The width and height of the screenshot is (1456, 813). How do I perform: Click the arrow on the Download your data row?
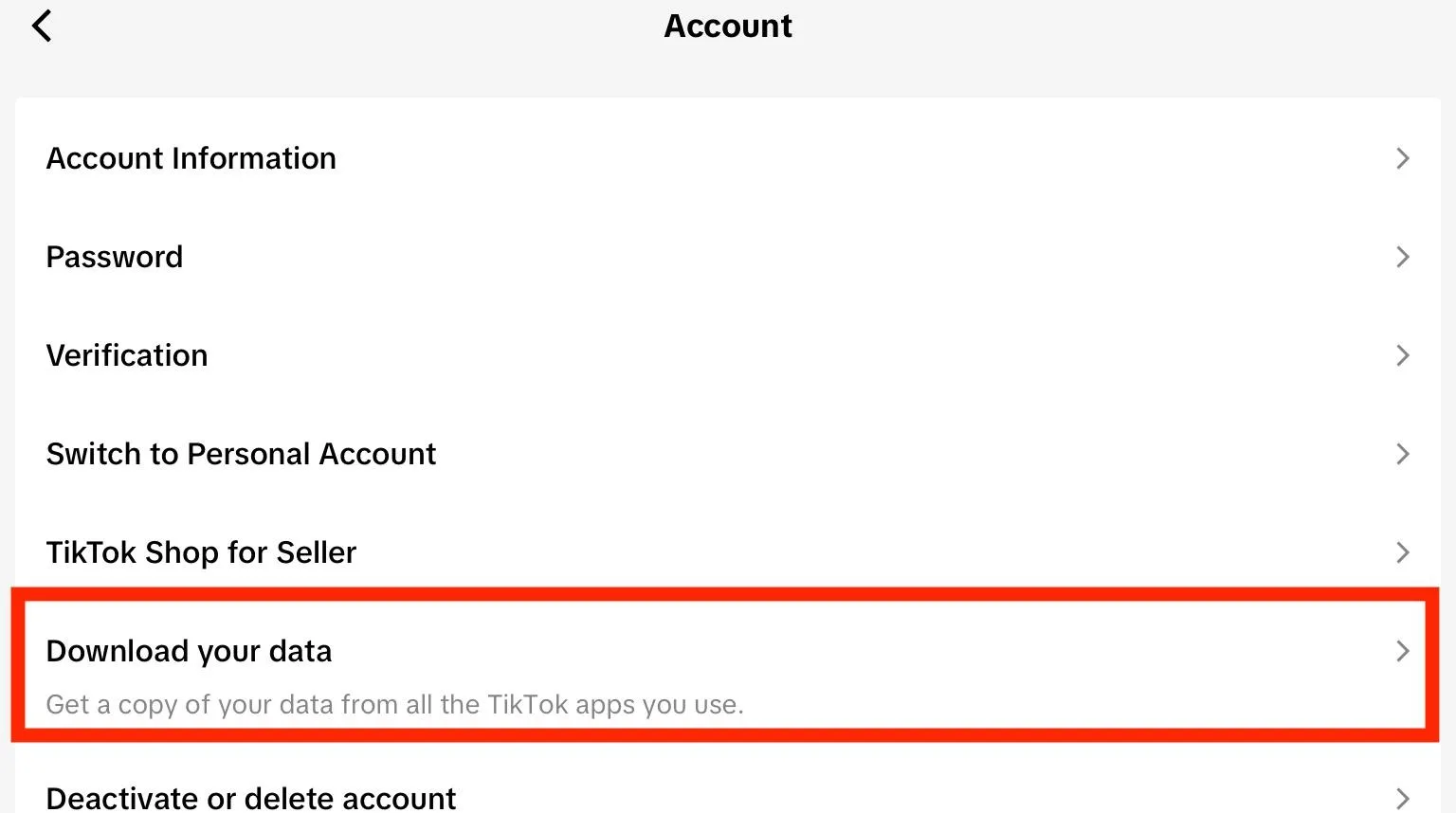(x=1403, y=651)
